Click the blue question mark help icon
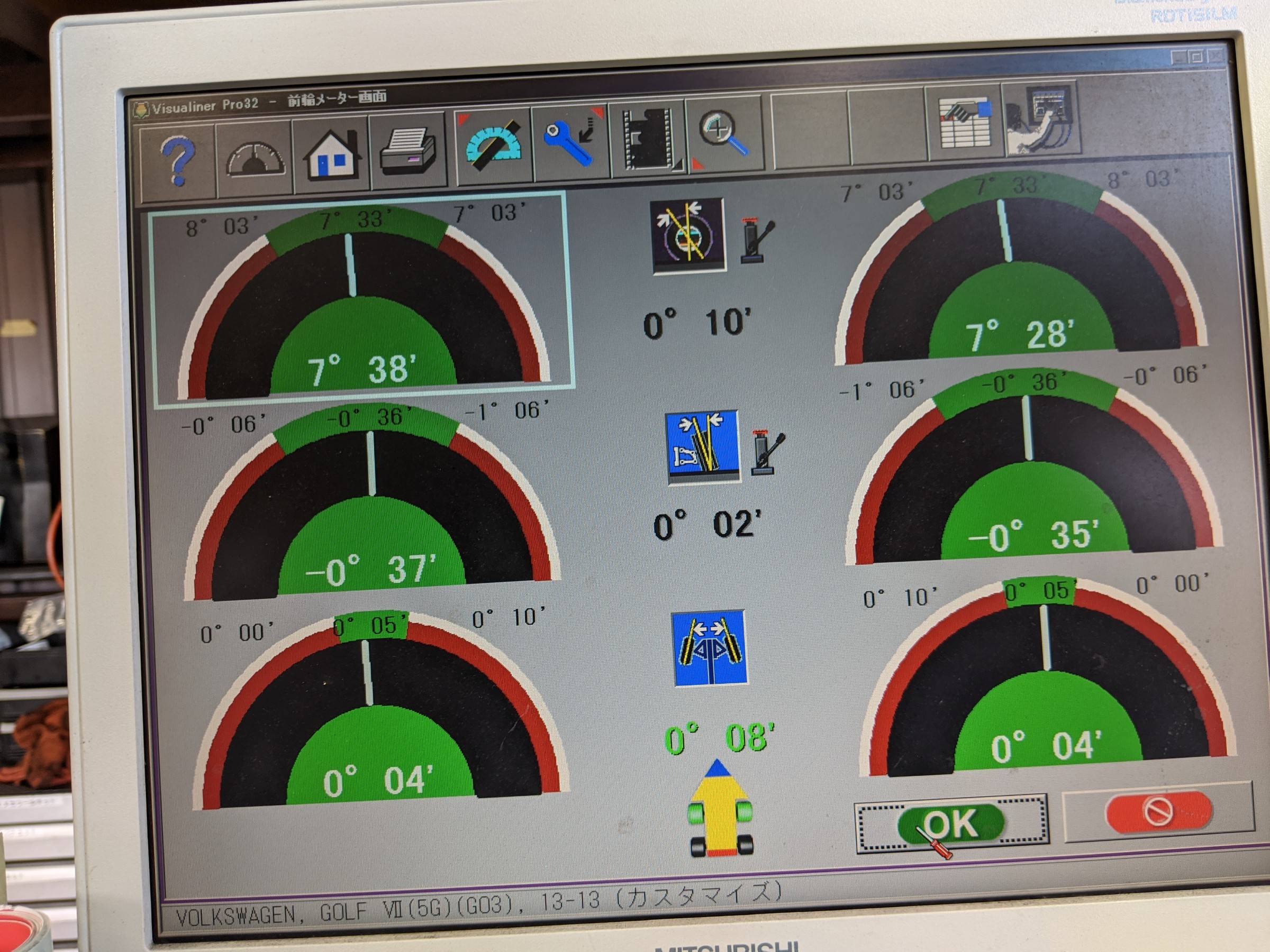This screenshot has height=952, width=1270. pos(177,160)
